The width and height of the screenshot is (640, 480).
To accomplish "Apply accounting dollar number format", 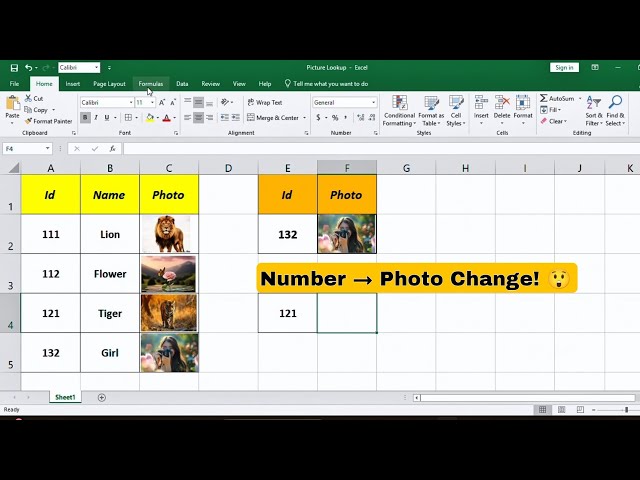I will [318, 118].
